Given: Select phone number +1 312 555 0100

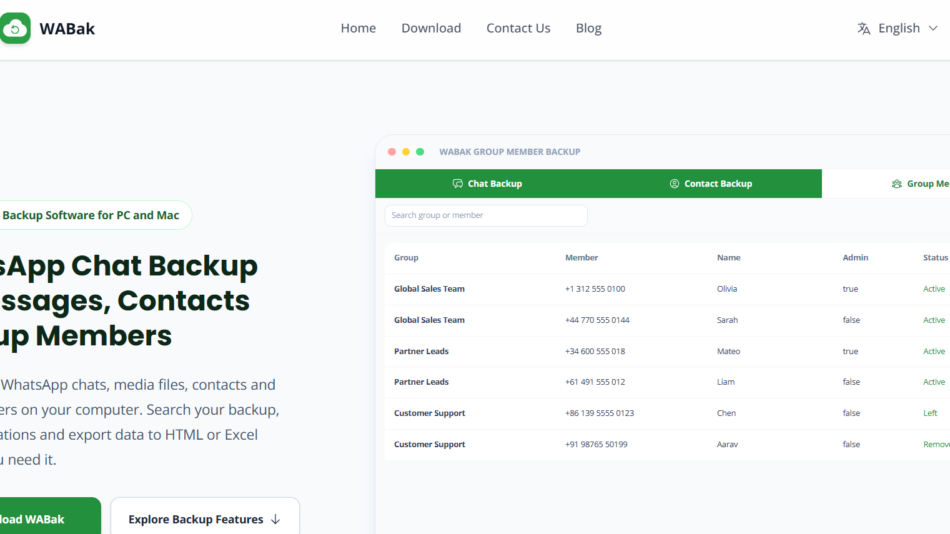Looking at the screenshot, I should pos(595,289).
